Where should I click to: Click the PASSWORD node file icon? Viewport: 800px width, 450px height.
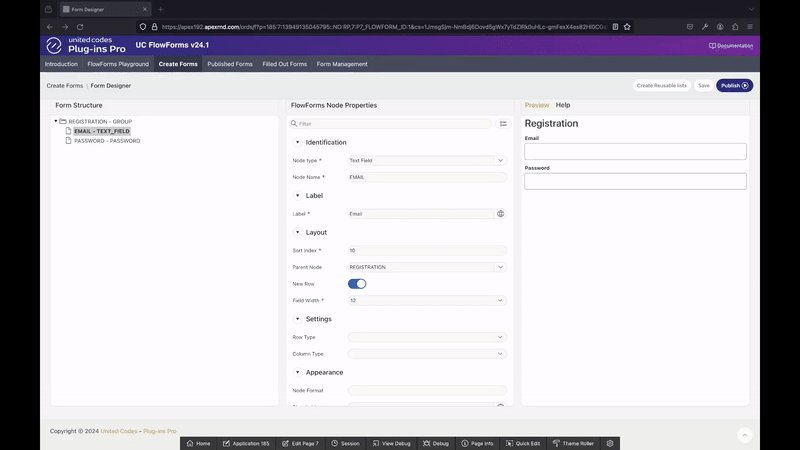tap(68, 141)
